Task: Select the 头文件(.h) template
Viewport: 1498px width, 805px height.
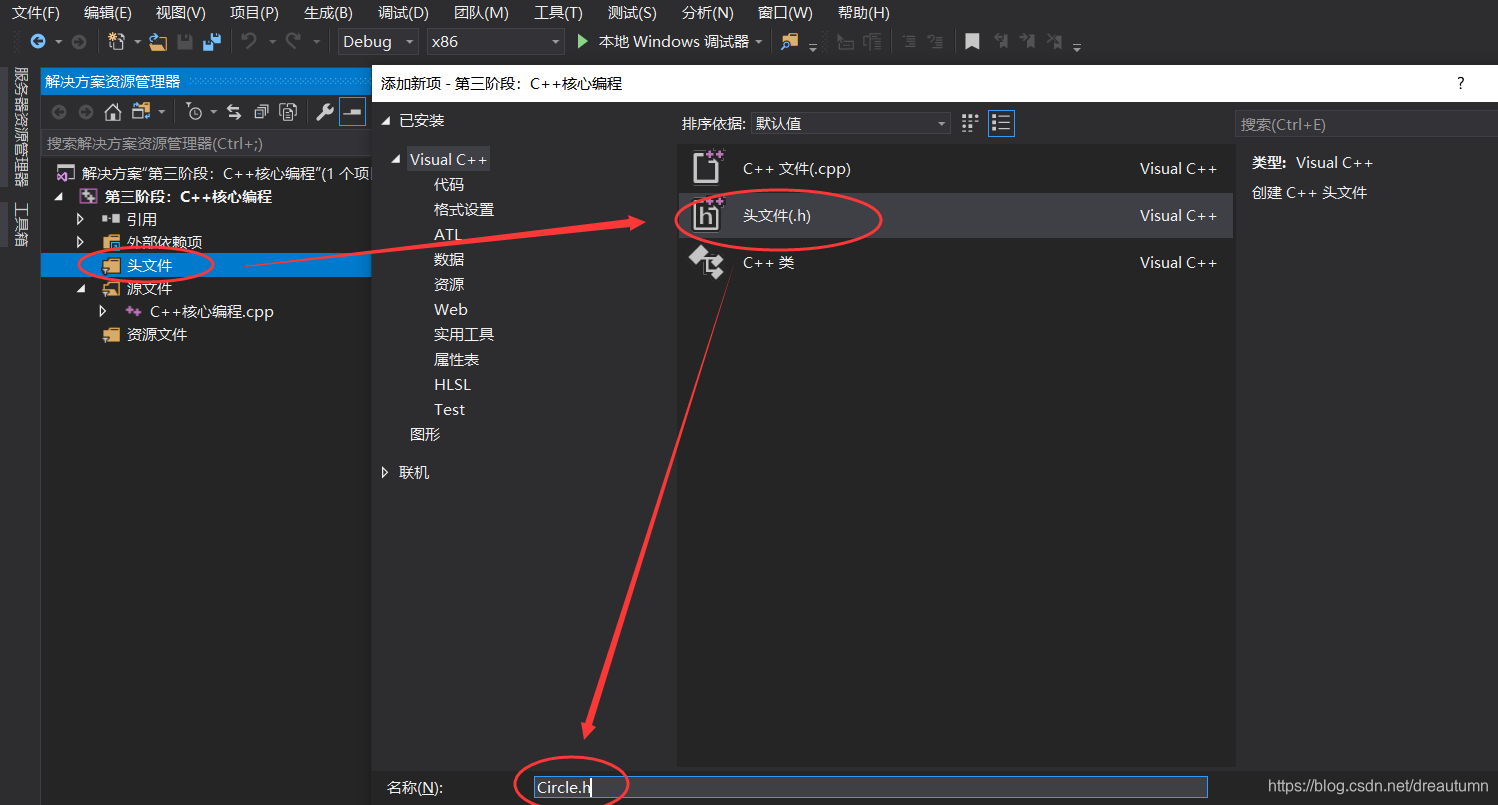Action: tap(955, 215)
